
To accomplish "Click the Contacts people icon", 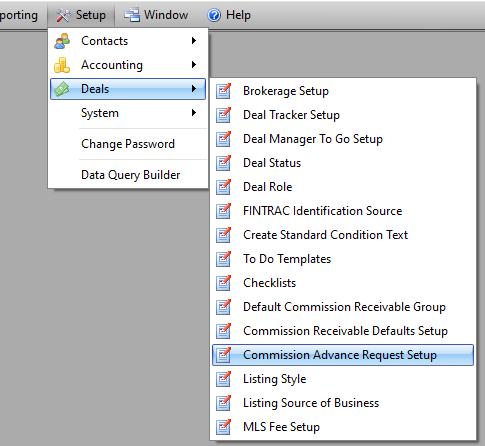I will coord(62,41).
